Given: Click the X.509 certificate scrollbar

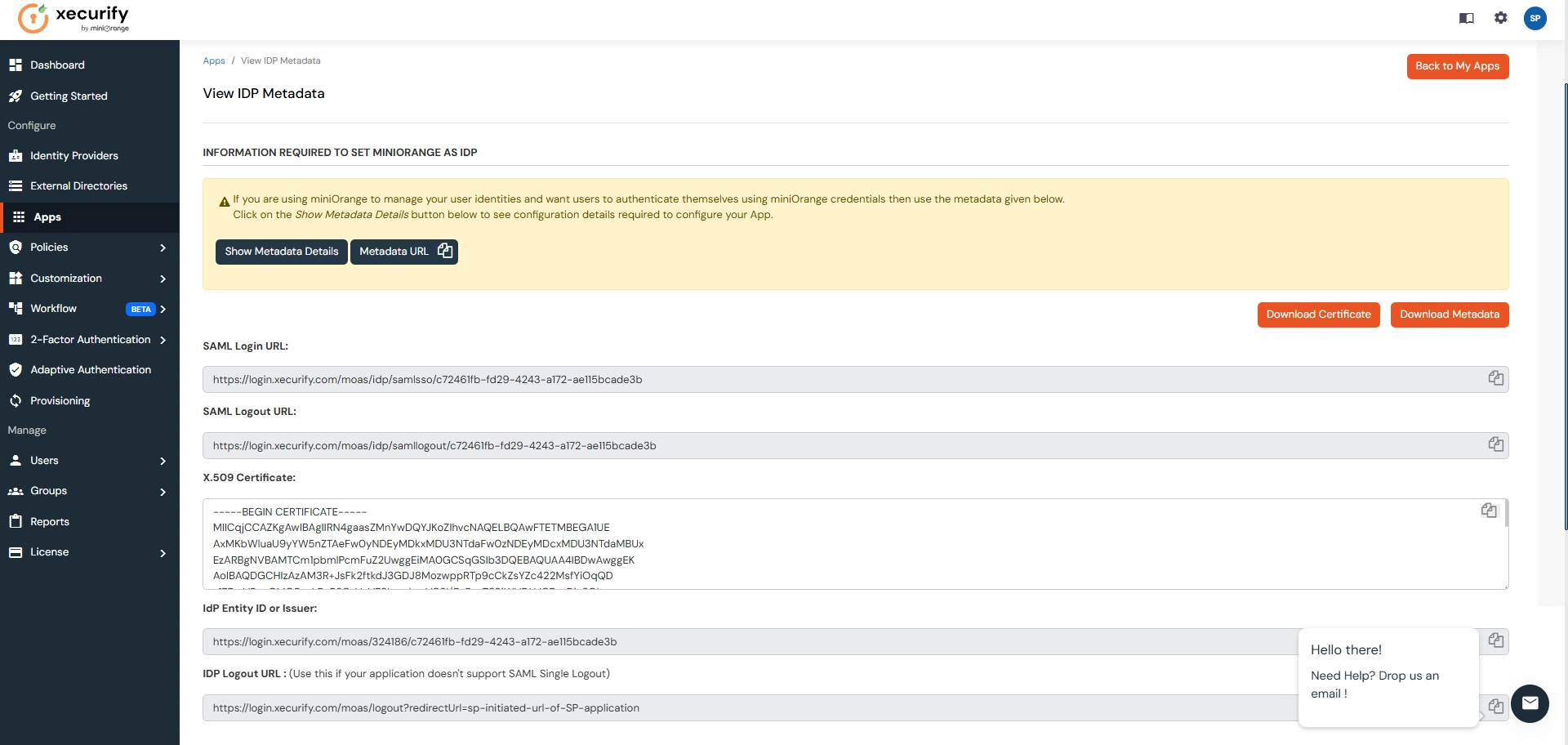Looking at the screenshot, I should tap(1506, 515).
